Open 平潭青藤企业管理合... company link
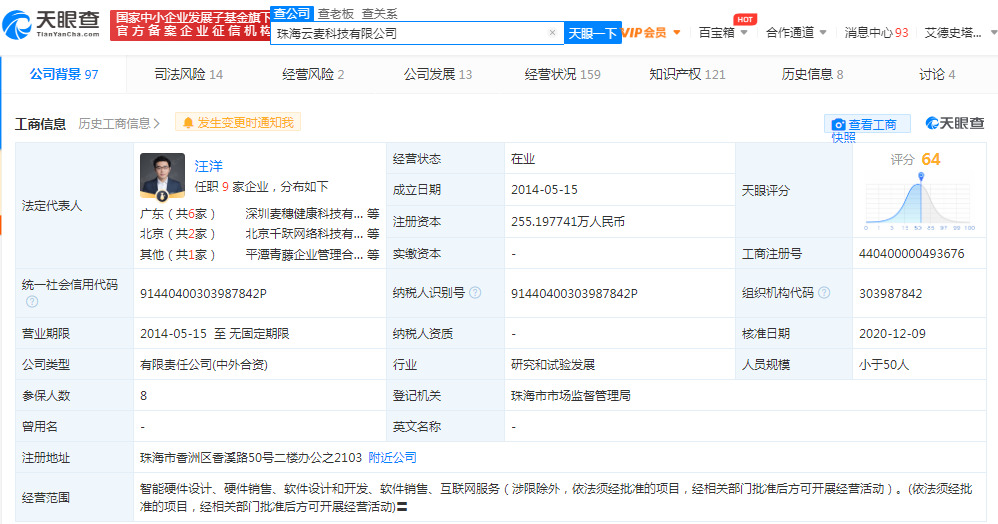This screenshot has width=998, height=524. tap(304, 255)
